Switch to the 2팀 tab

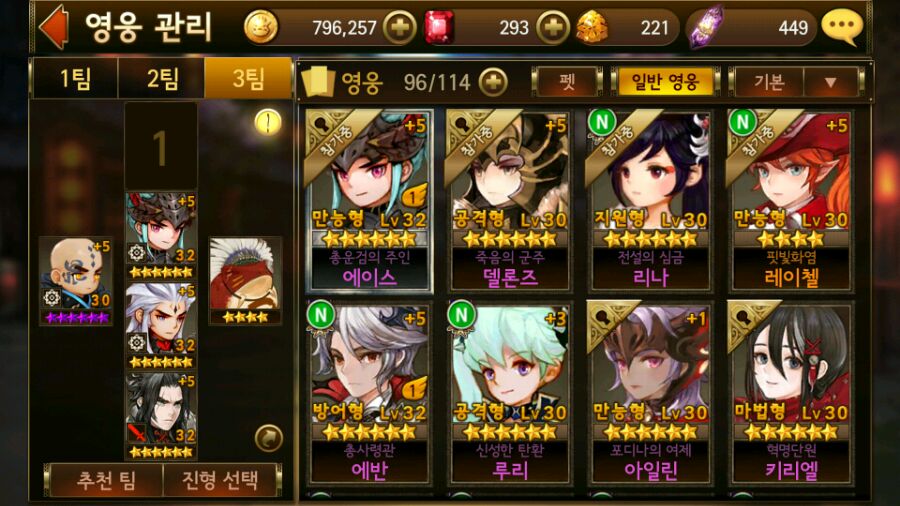click(x=162, y=79)
